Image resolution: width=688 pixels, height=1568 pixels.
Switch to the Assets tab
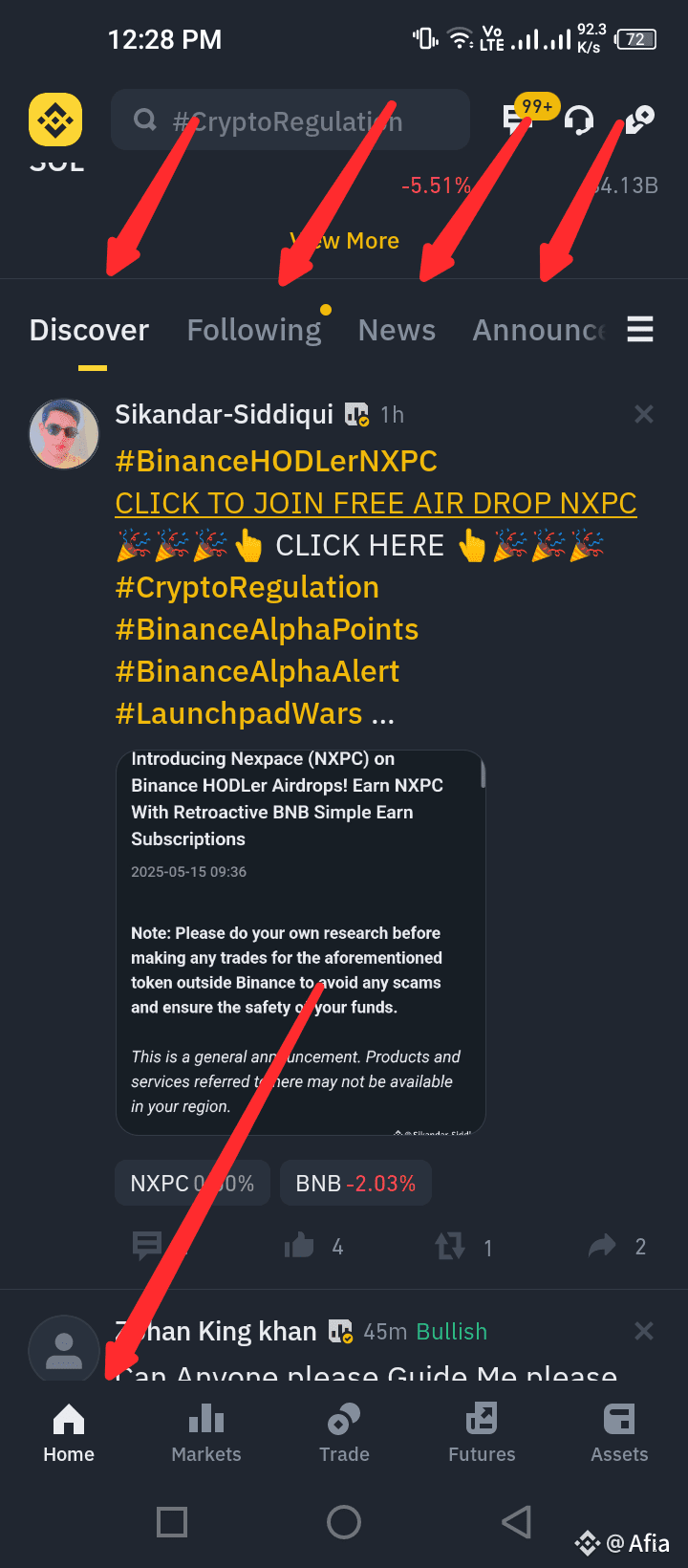coord(619,1432)
